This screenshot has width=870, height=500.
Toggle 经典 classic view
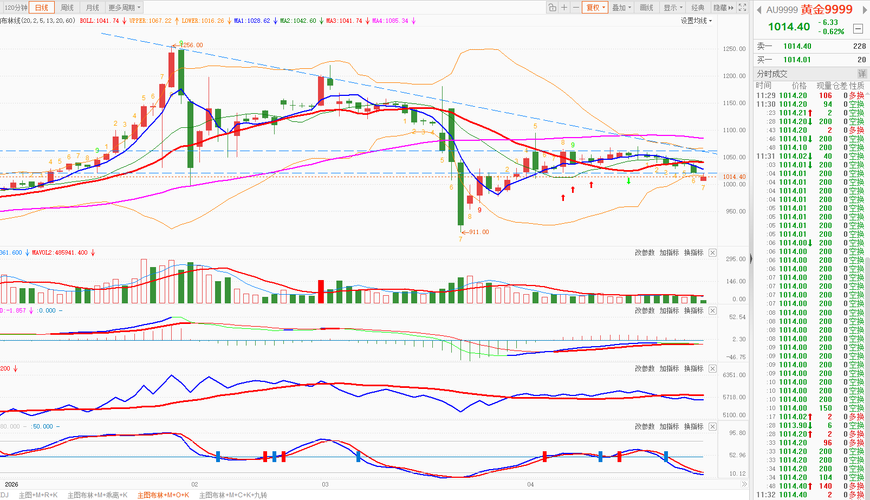(x=698, y=7)
